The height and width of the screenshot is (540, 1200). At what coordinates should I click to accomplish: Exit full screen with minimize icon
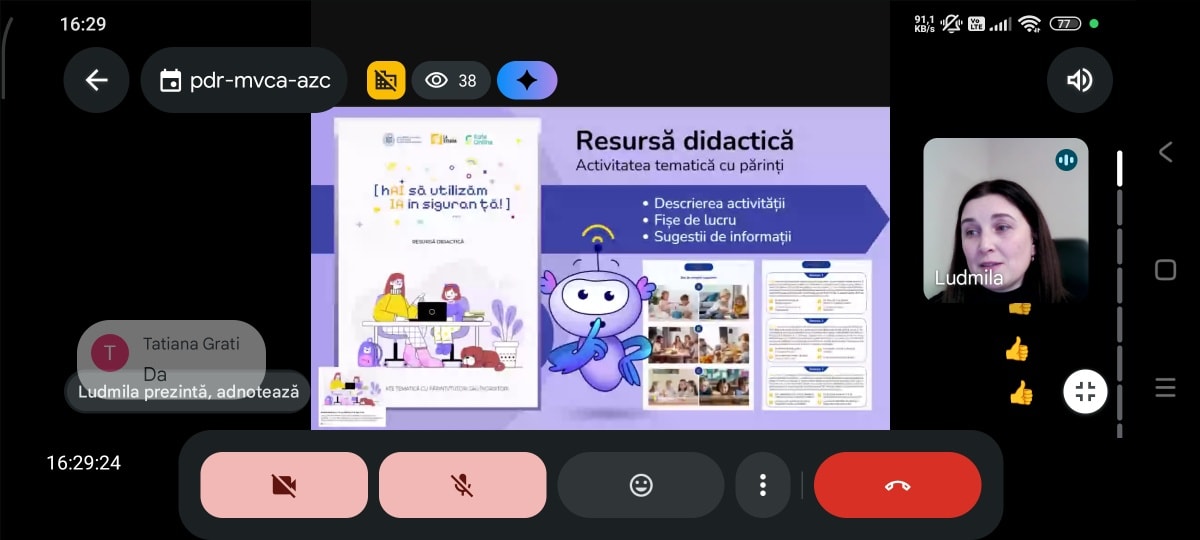coord(1085,392)
